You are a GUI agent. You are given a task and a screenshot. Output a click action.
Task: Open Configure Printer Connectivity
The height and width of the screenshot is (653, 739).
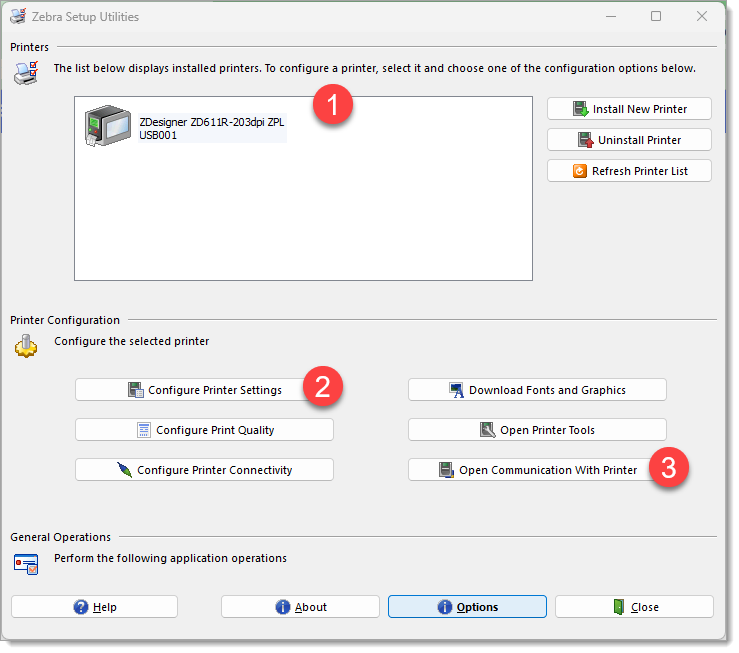tap(204, 470)
